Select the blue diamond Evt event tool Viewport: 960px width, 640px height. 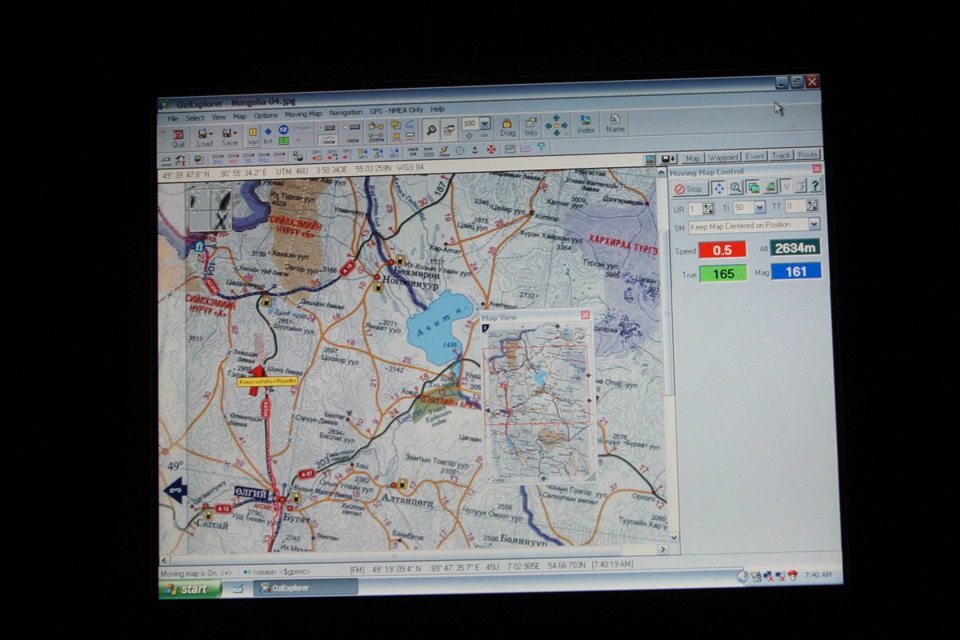268,135
